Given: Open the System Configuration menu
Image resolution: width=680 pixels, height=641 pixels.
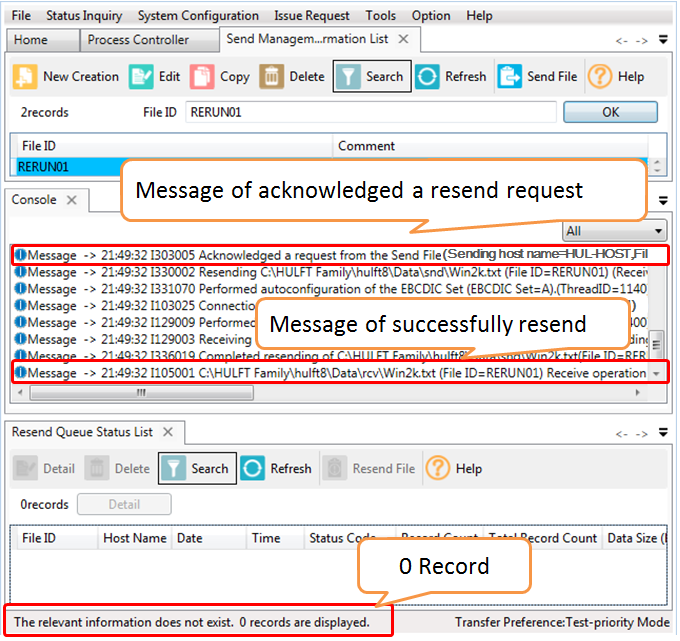Looking at the screenshot, I should point(198,16).
